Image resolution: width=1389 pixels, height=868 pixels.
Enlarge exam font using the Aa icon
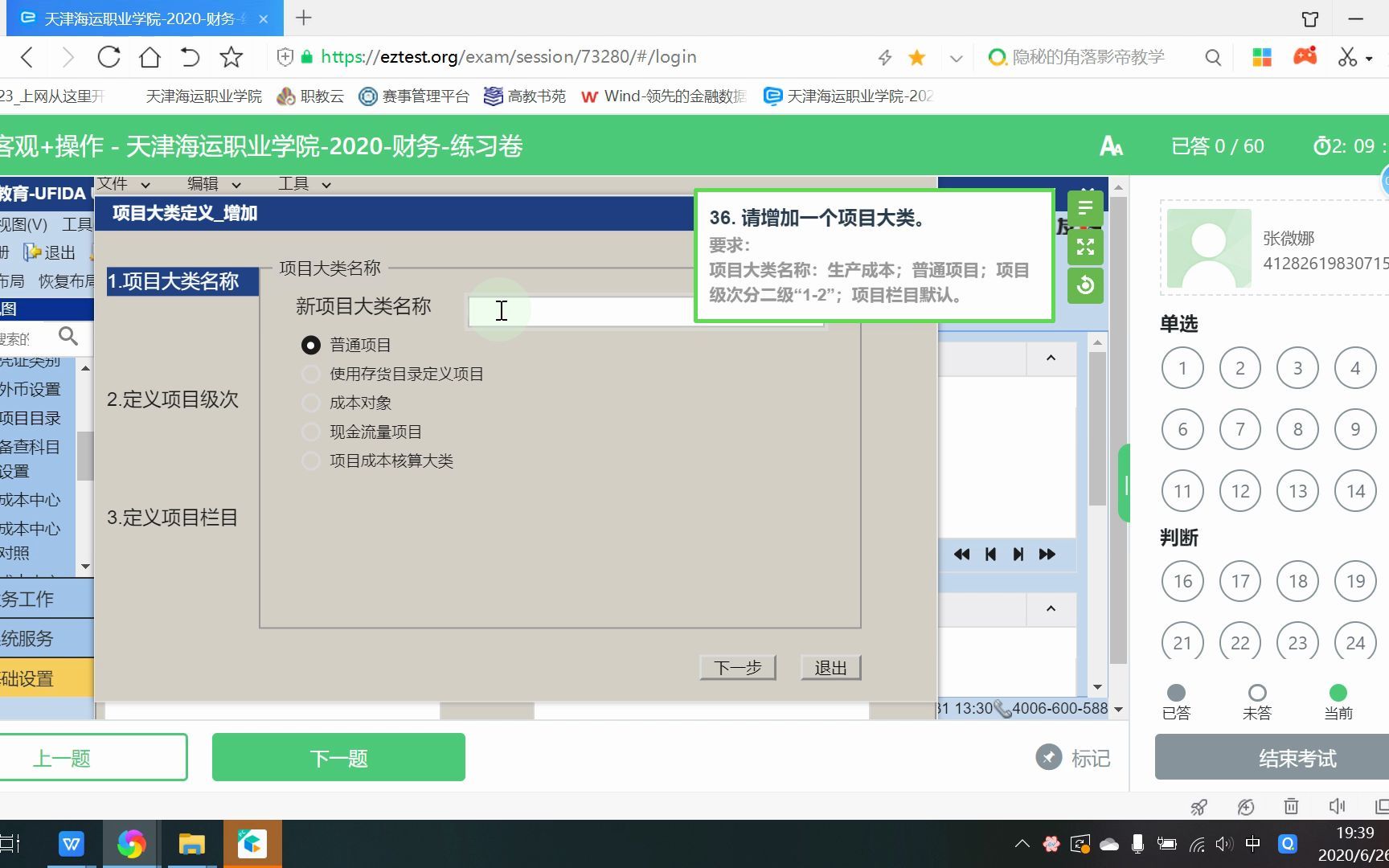pos(1112,146)
